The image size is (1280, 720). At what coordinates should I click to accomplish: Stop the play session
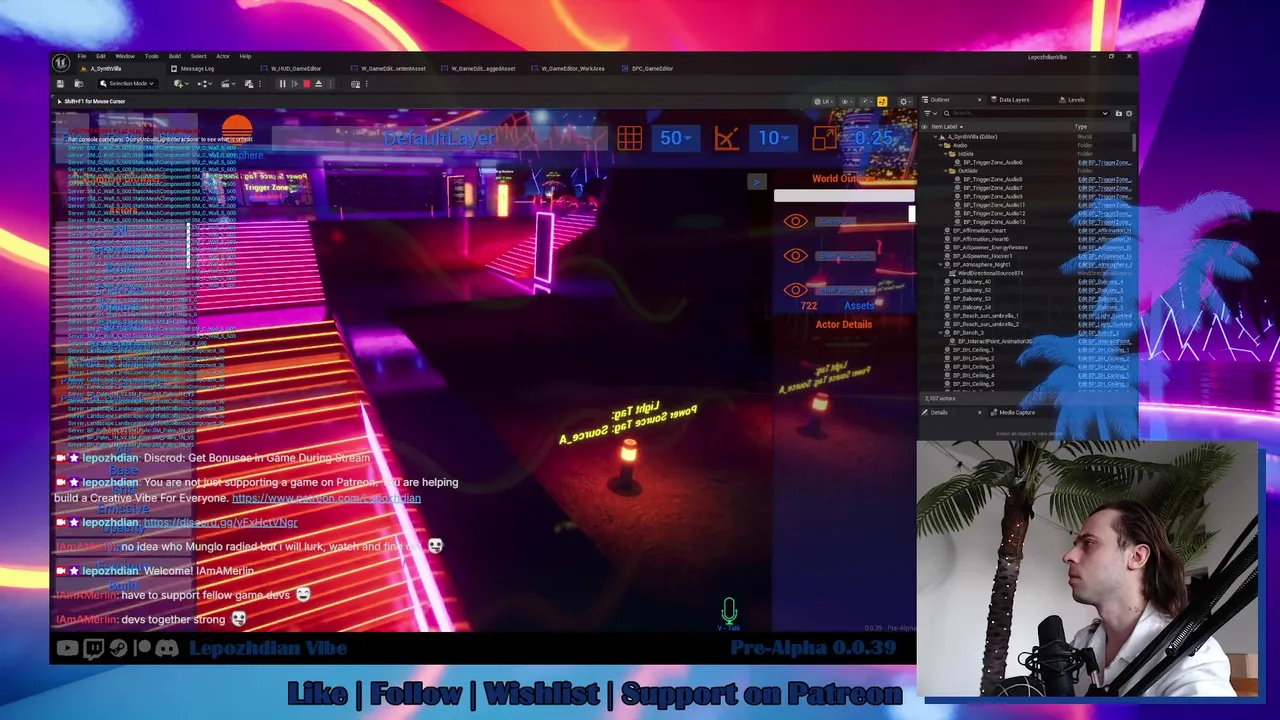[307, 84]
